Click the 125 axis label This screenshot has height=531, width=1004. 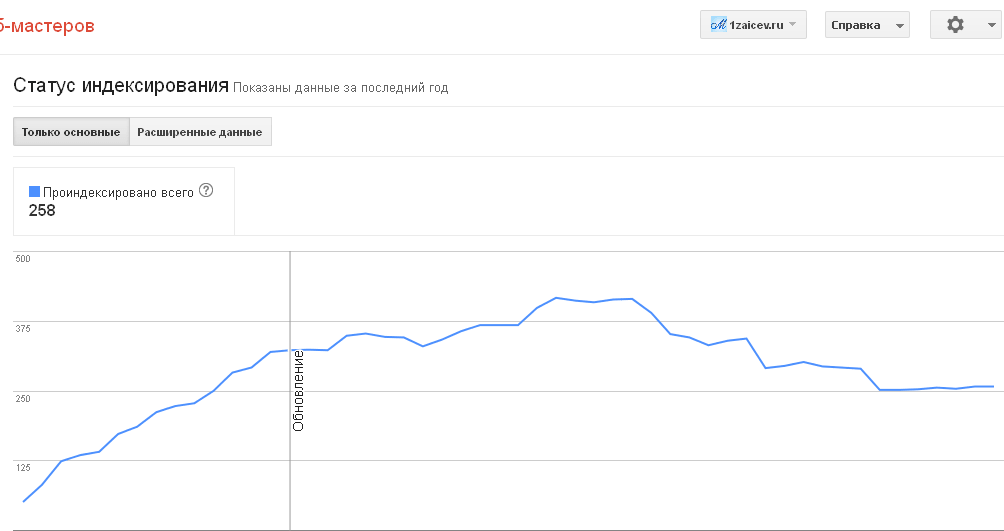click(x=24, y=468)
